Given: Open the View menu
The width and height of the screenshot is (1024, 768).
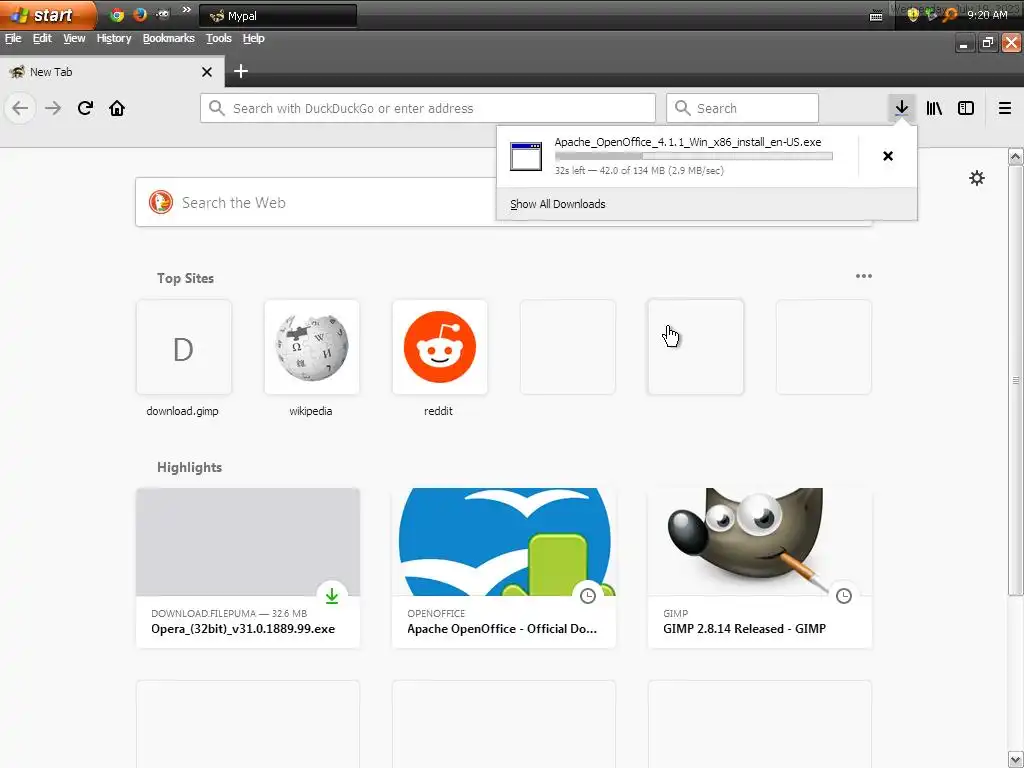Looking at the screenshot, I should click(x=74, y=39).
